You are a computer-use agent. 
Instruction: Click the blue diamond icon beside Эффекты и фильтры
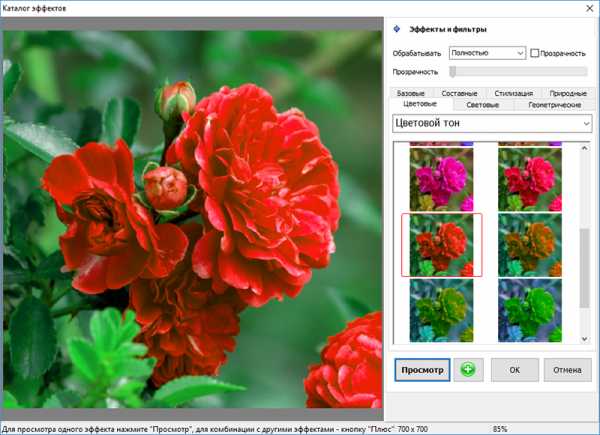[397, 29]
